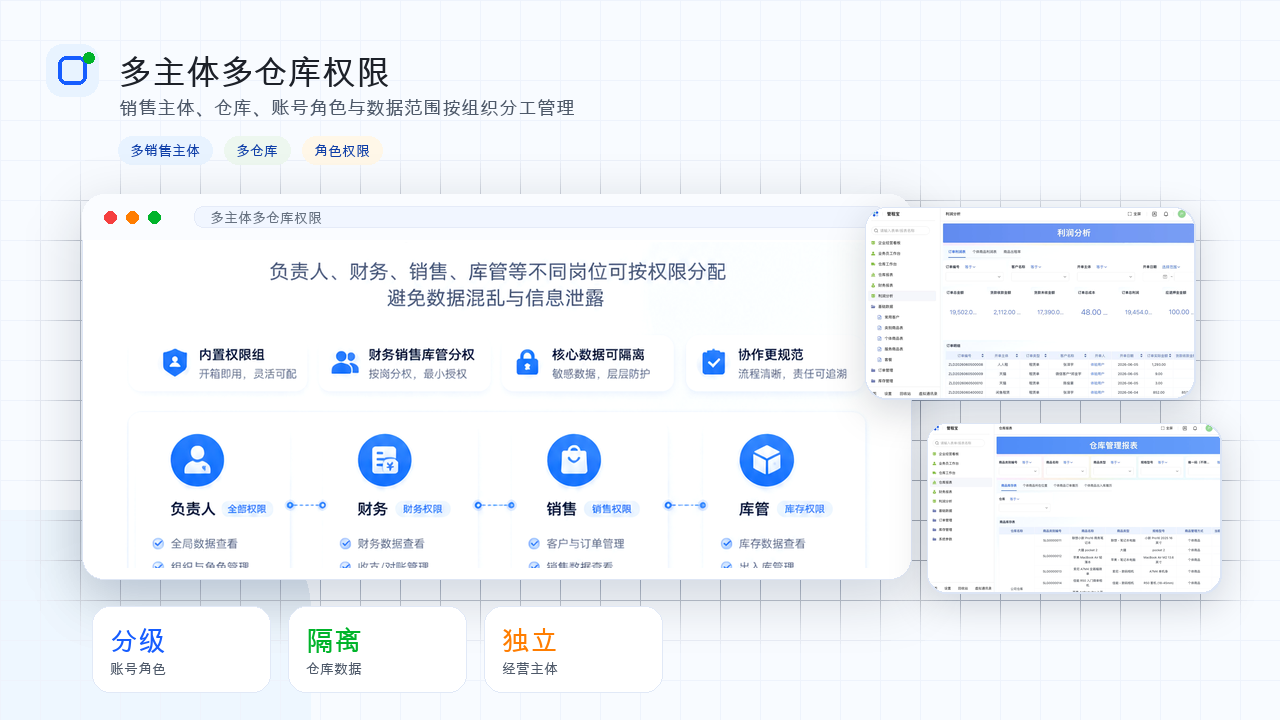
Task: Click the bell icon in the 利润分析 window
Action: coord(1166,214)
